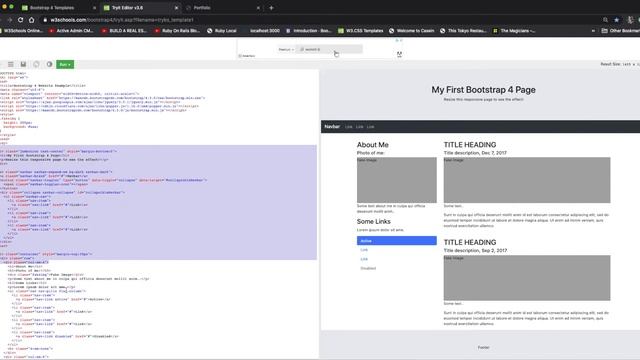Image resolution: width=640 pixels, height=360 pixels.
Task: Run the code with green Run button
Action: [65, 64]
